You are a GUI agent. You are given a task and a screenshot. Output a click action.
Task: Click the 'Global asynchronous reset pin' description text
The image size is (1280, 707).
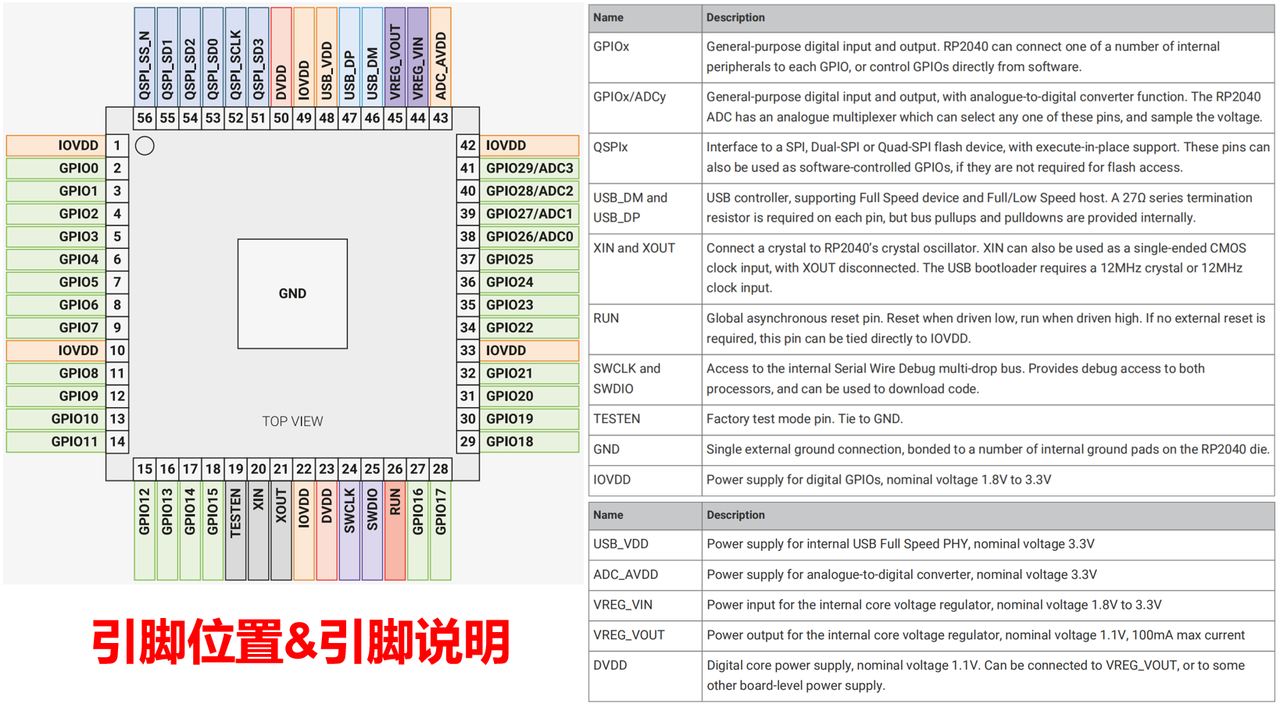tap(986, 328)
